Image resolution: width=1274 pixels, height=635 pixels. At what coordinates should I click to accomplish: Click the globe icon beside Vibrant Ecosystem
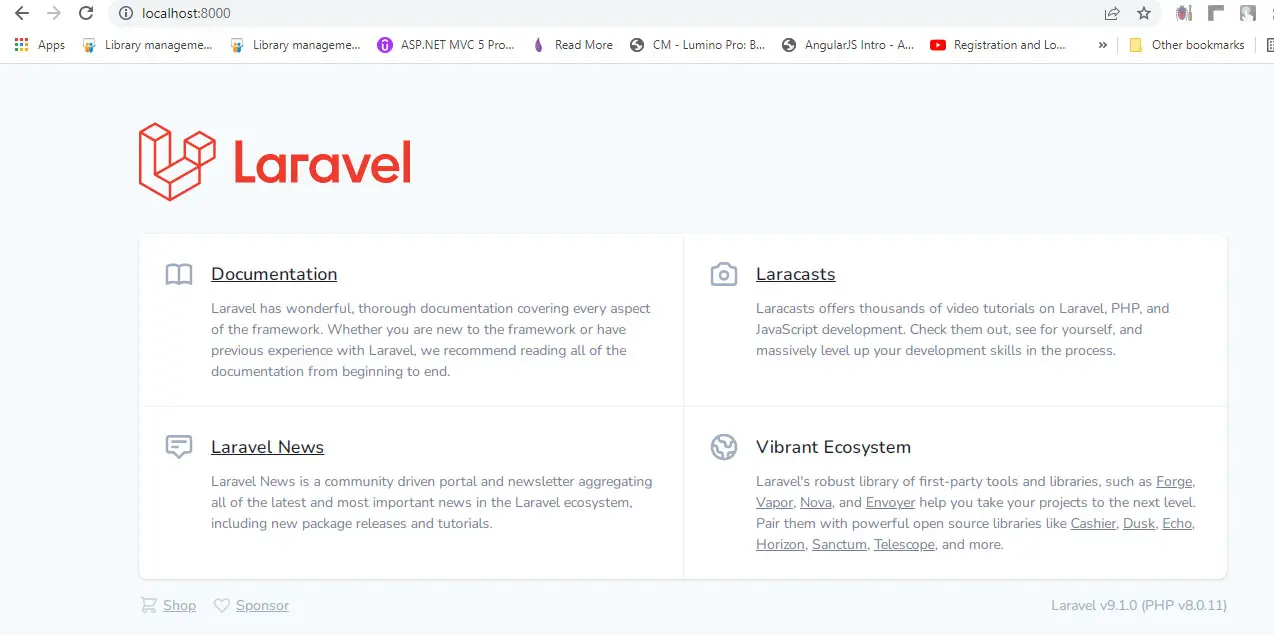(x=724, y=446)
